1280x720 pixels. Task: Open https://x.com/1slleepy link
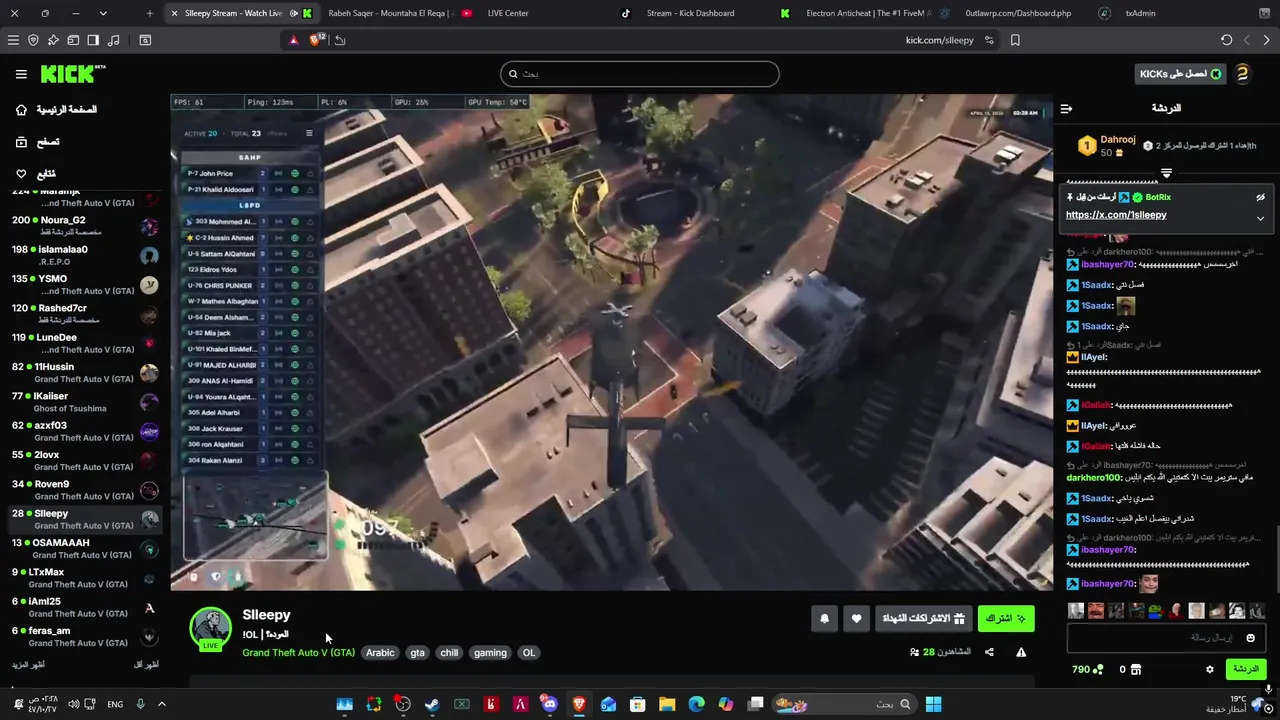(x=1116, y=215)
